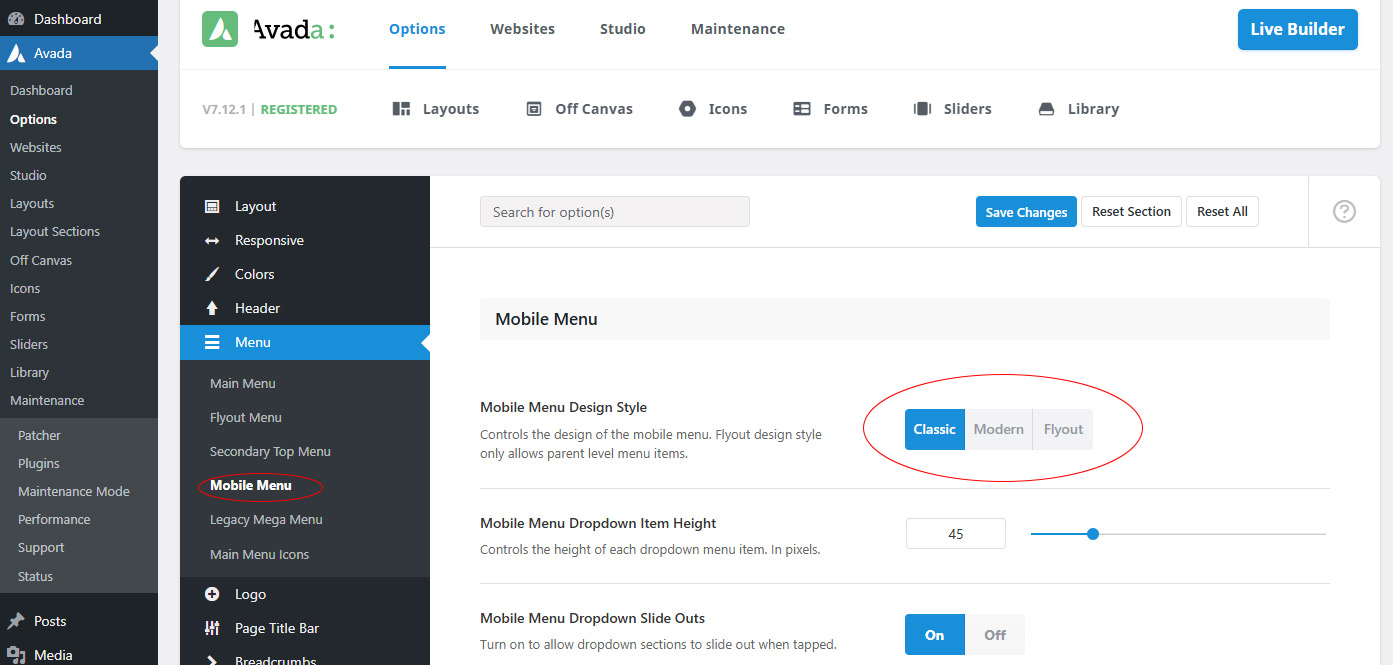
Task: Adjust the dropdown item height slider
Action: pos(1093,534)
